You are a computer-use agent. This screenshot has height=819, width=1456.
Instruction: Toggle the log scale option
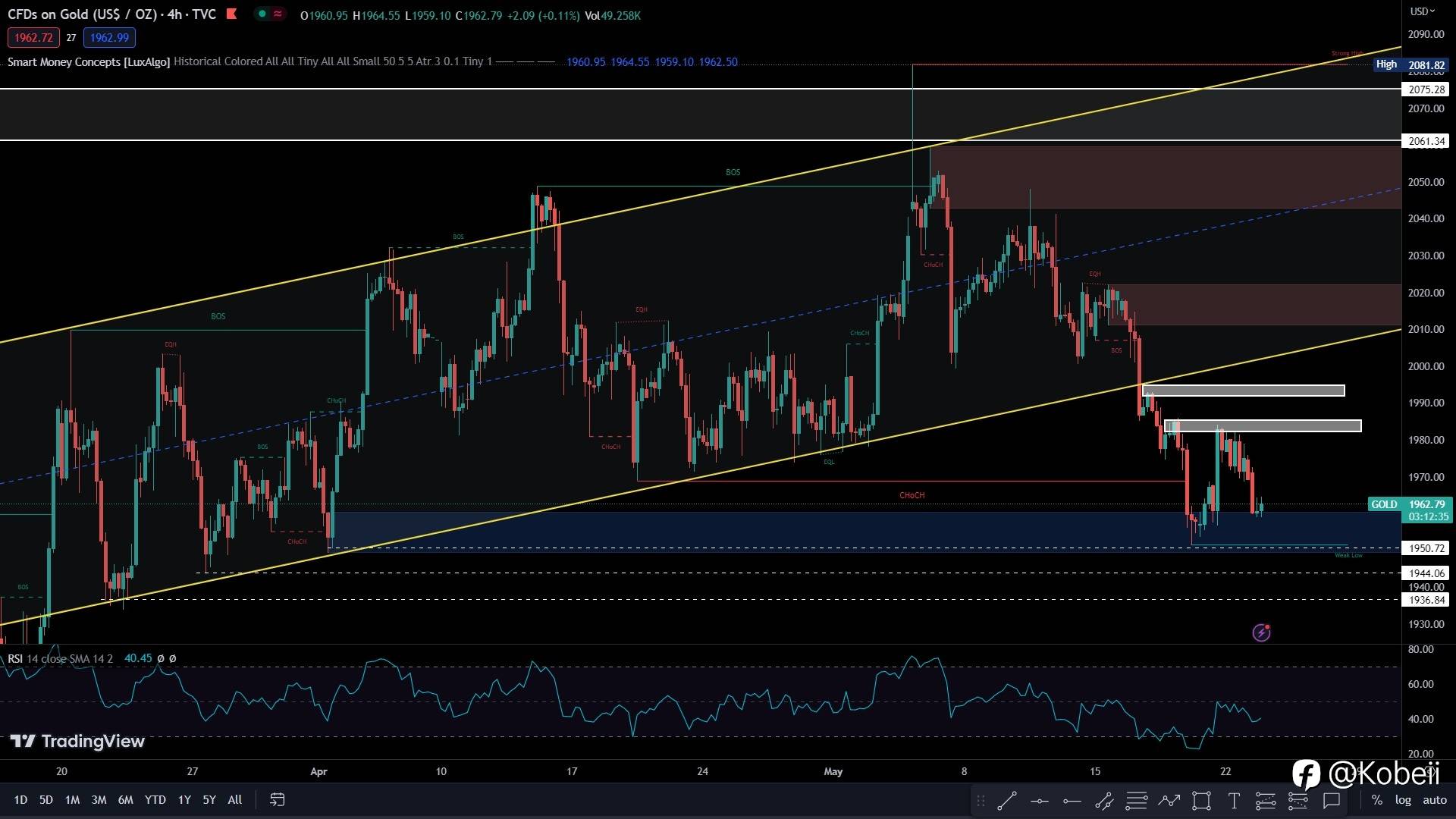1403,800
